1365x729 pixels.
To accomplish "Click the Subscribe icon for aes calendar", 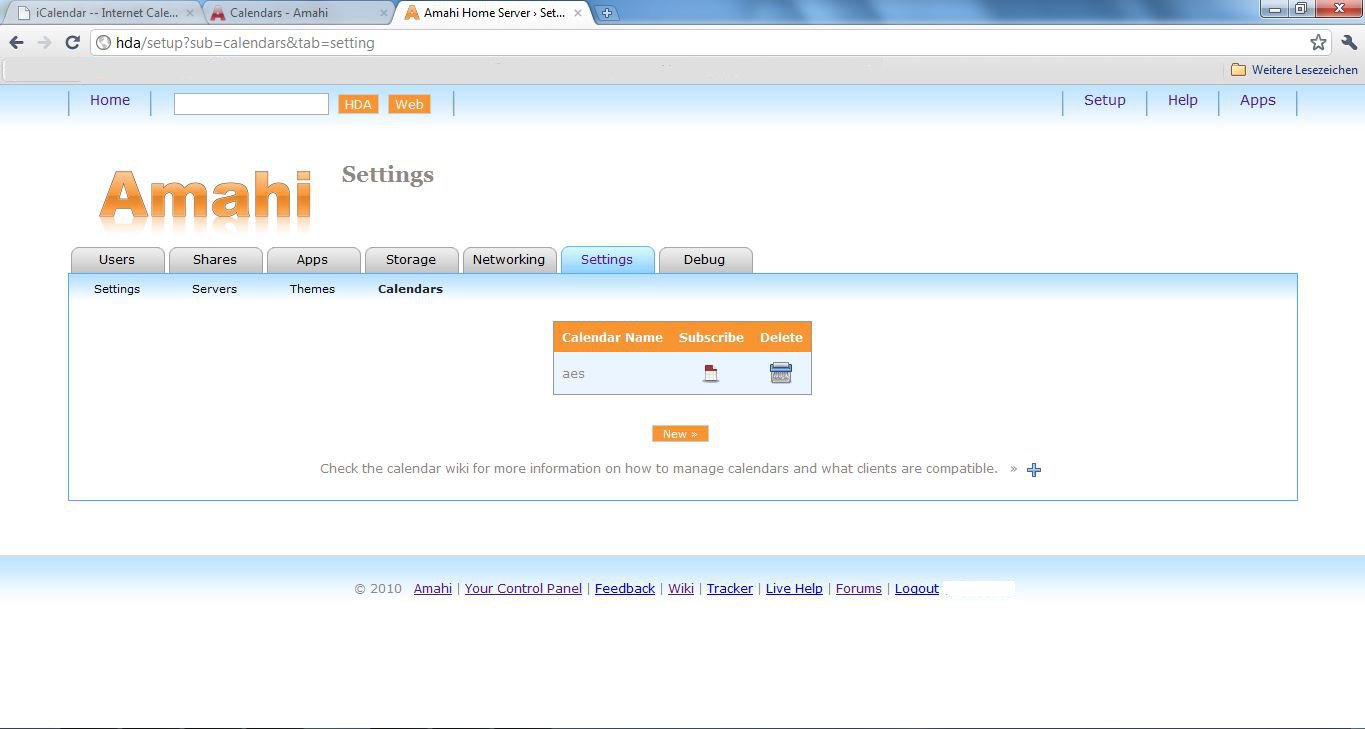I will point(710,373).
